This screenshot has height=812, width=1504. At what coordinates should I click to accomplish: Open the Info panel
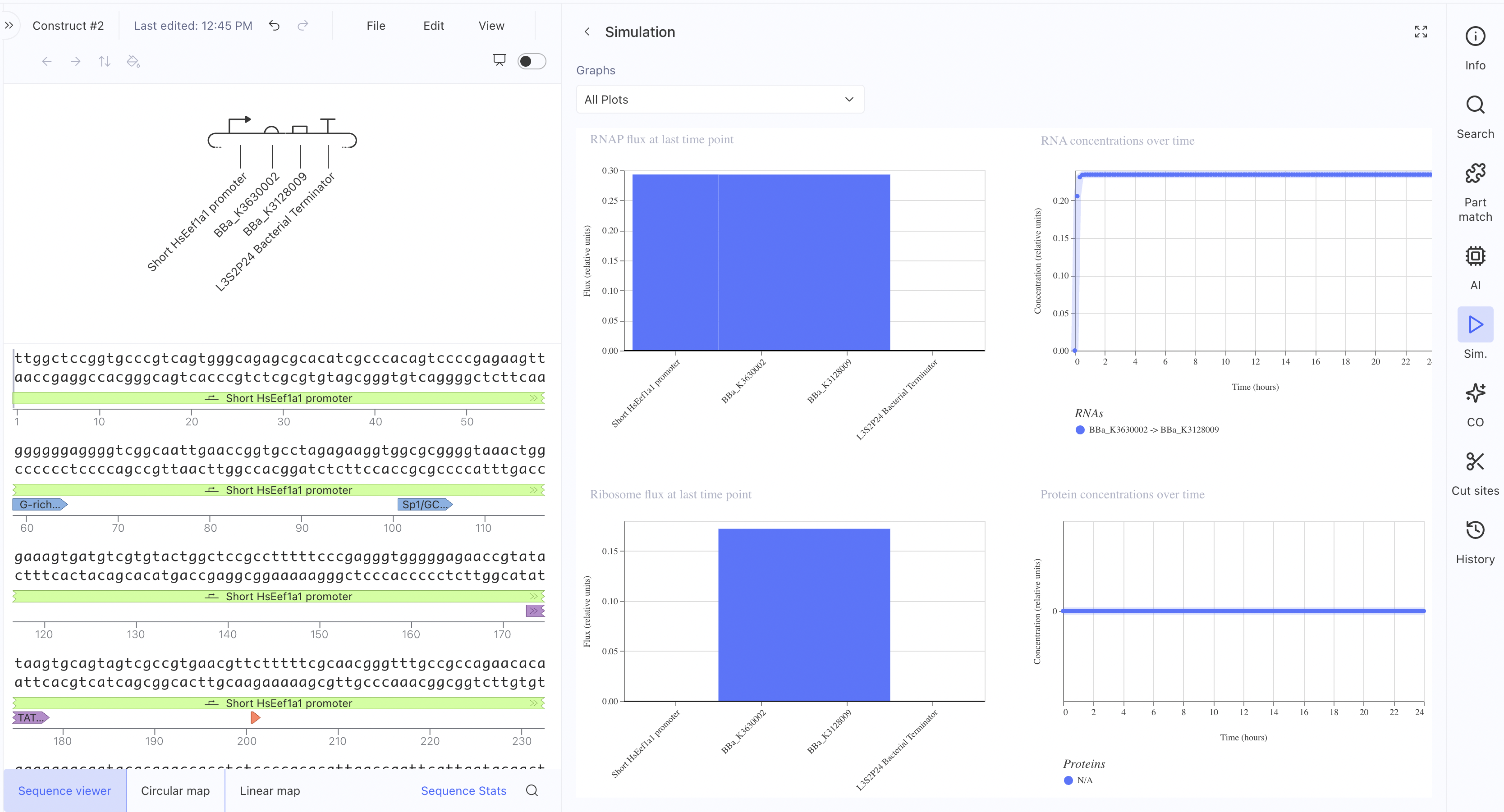coord(1475,49)
